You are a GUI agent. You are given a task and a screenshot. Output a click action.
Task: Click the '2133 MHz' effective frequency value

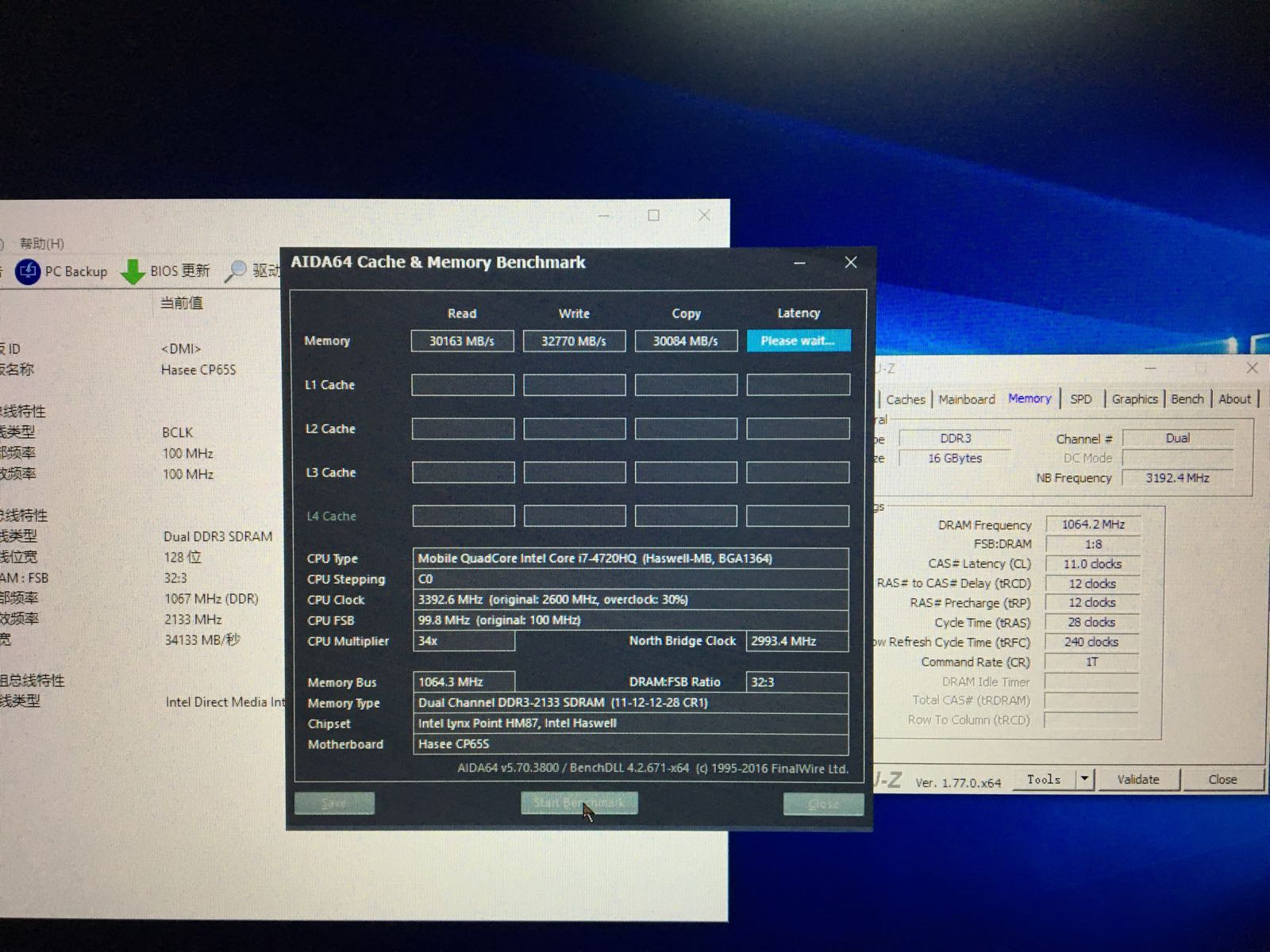coord(193,620)
